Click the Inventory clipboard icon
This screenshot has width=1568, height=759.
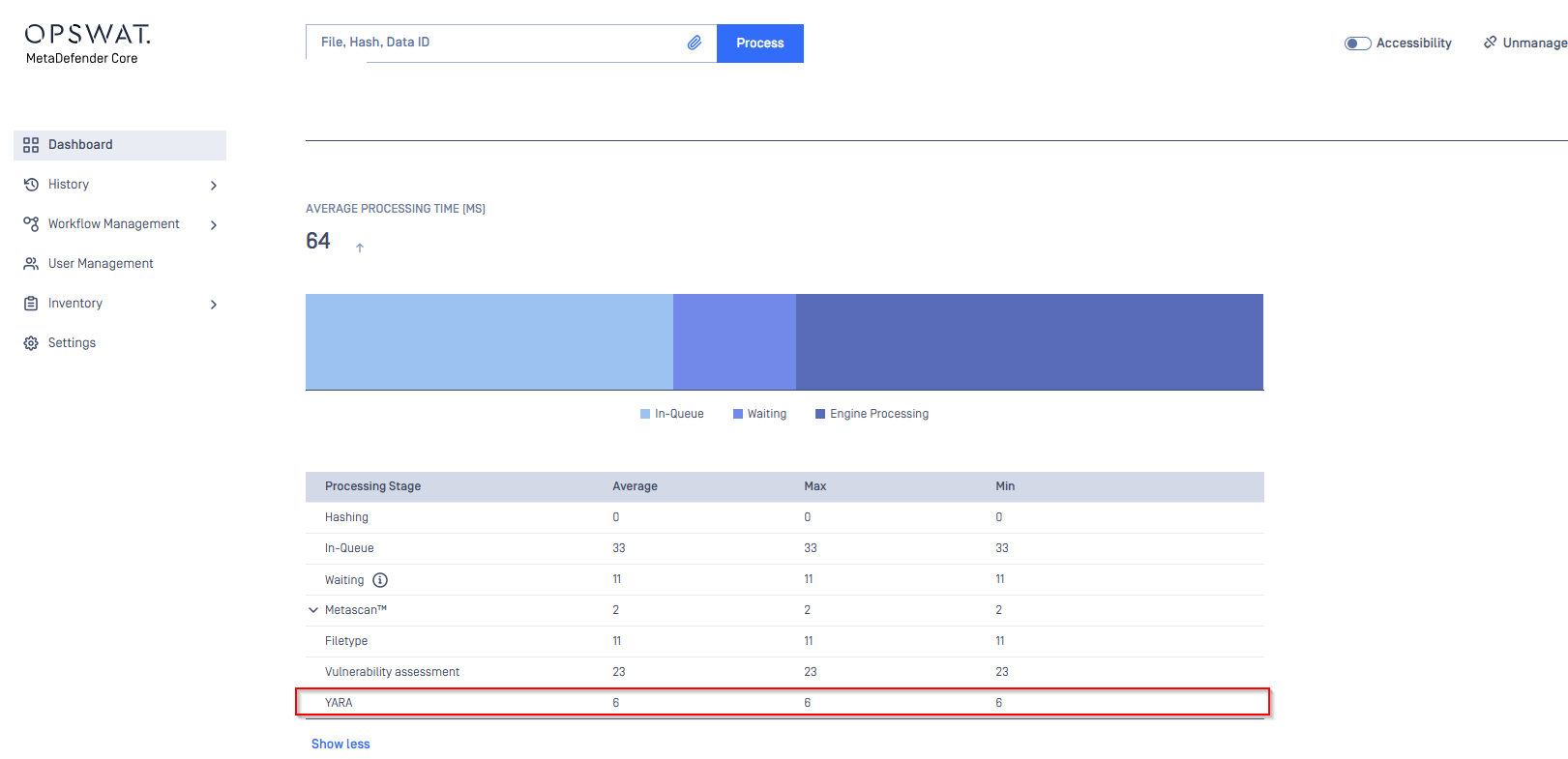[x=31, y=304]
